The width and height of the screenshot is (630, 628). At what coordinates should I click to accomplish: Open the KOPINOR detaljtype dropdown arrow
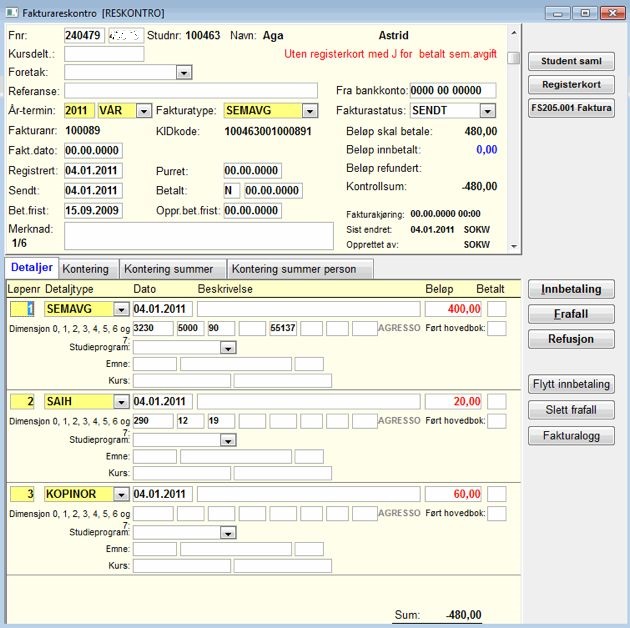click(121, 494)
